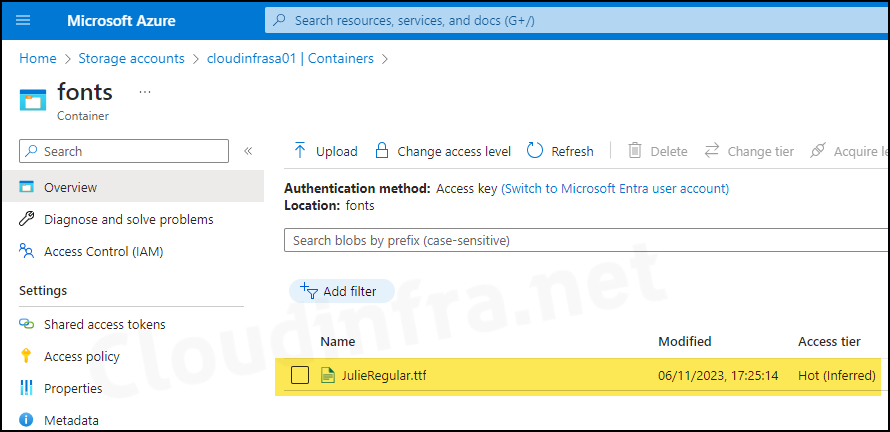Click the JulieRegular.ttf file icon
890x432 pixels.
(x=328, y=375)
